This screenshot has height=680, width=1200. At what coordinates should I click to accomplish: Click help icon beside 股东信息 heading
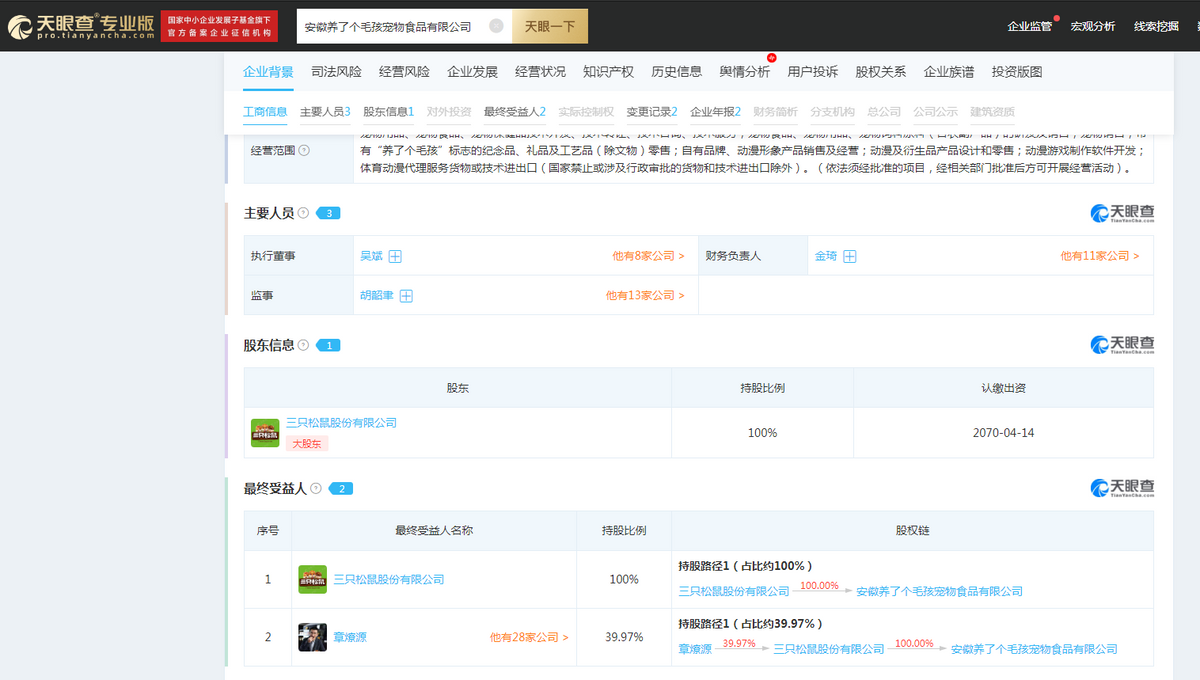coord(303,345)
